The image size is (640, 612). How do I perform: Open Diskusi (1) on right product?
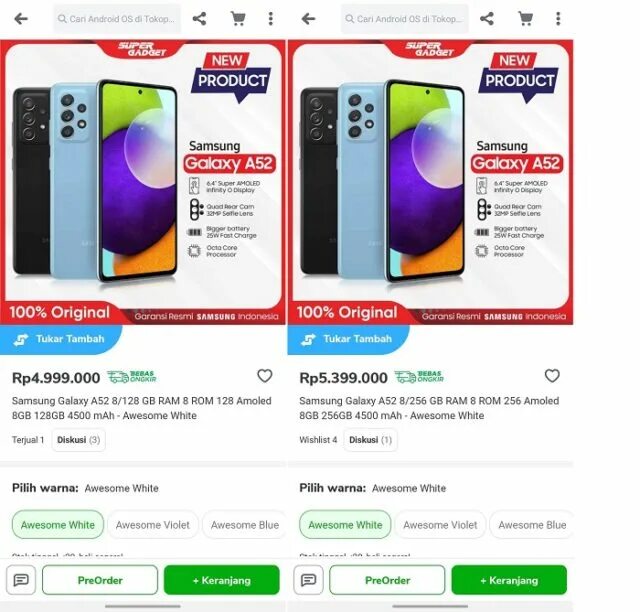coord(370,440)
